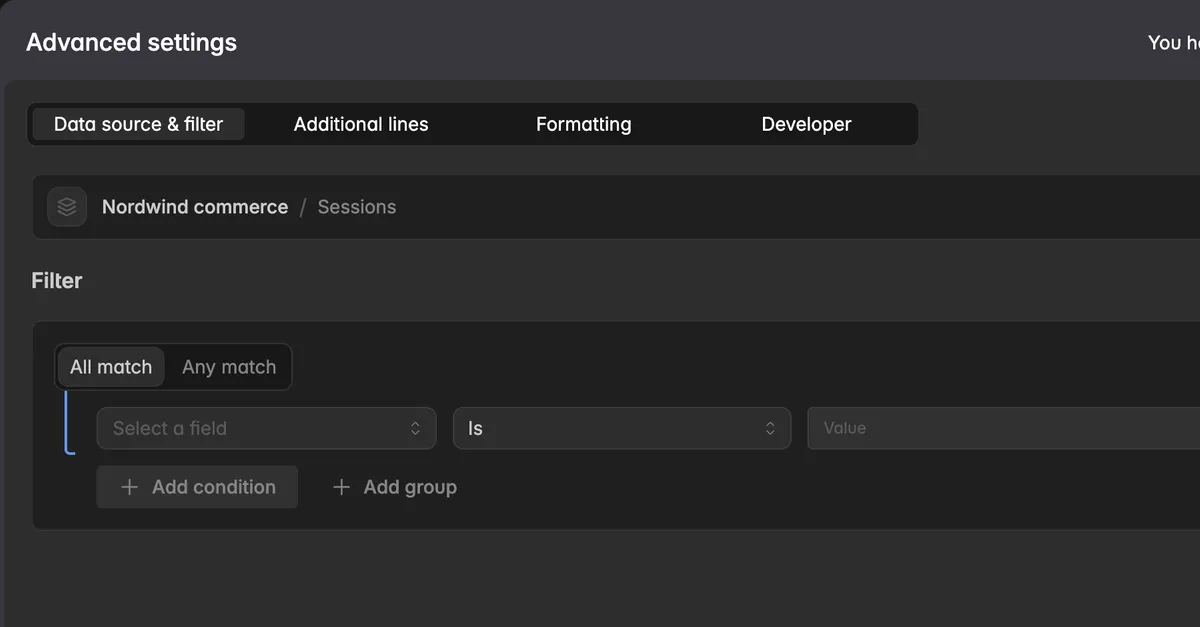The image size is (1200, 627).
Task: Click the Advanced settings title
Action: click(132, 43)
